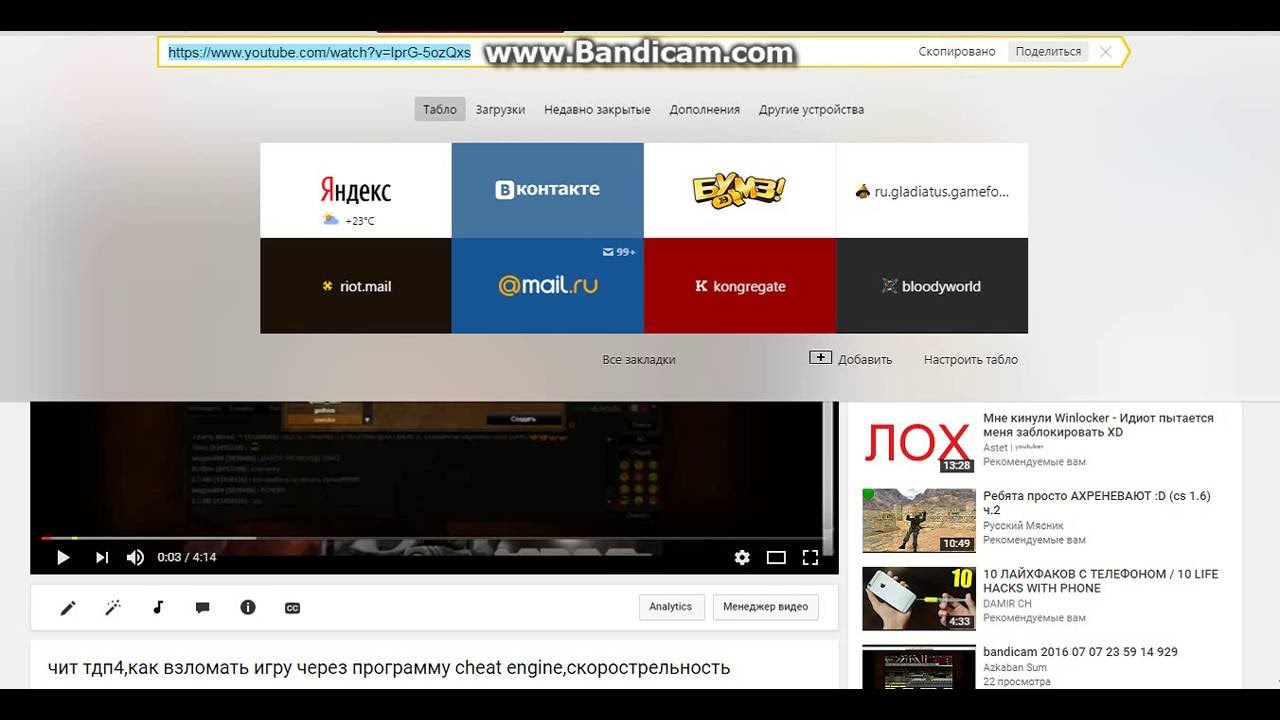1280x720 pixels.
Task: Skip to the next video
Action: point(101,558)
